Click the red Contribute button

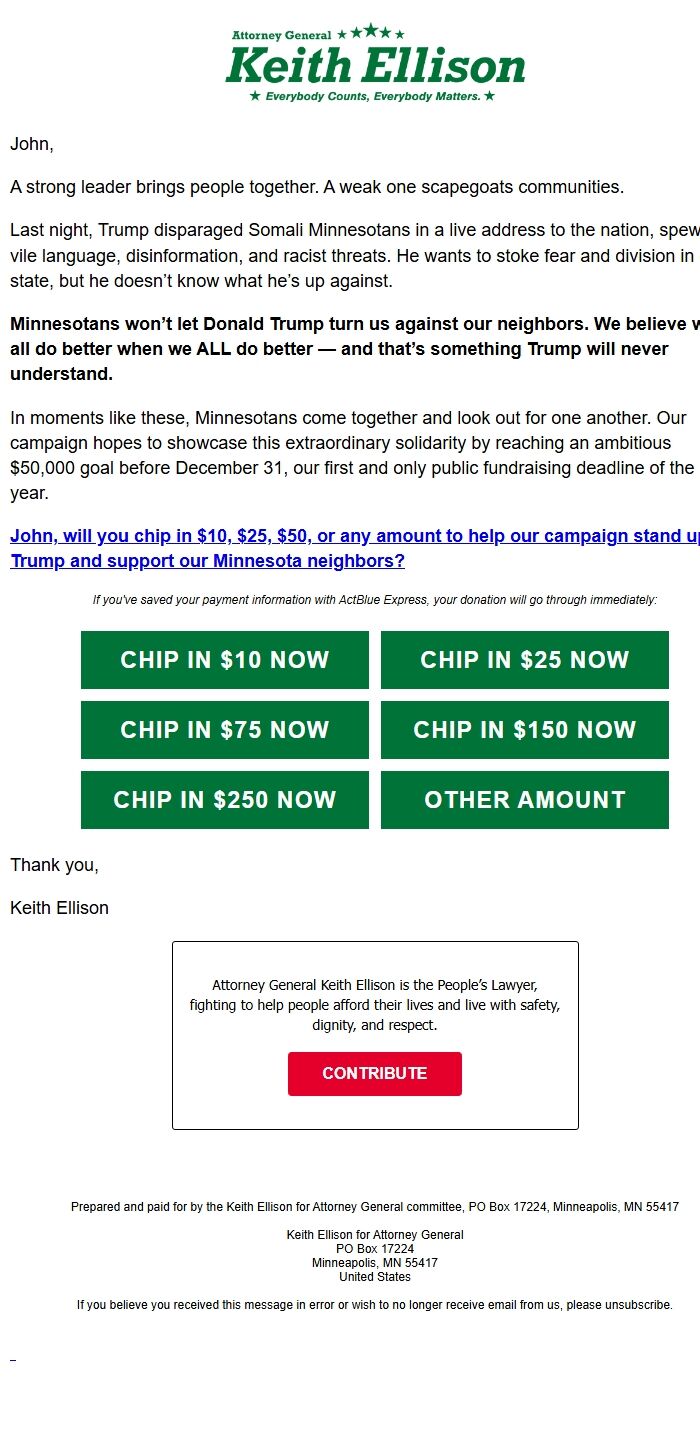click(374, 1073)
